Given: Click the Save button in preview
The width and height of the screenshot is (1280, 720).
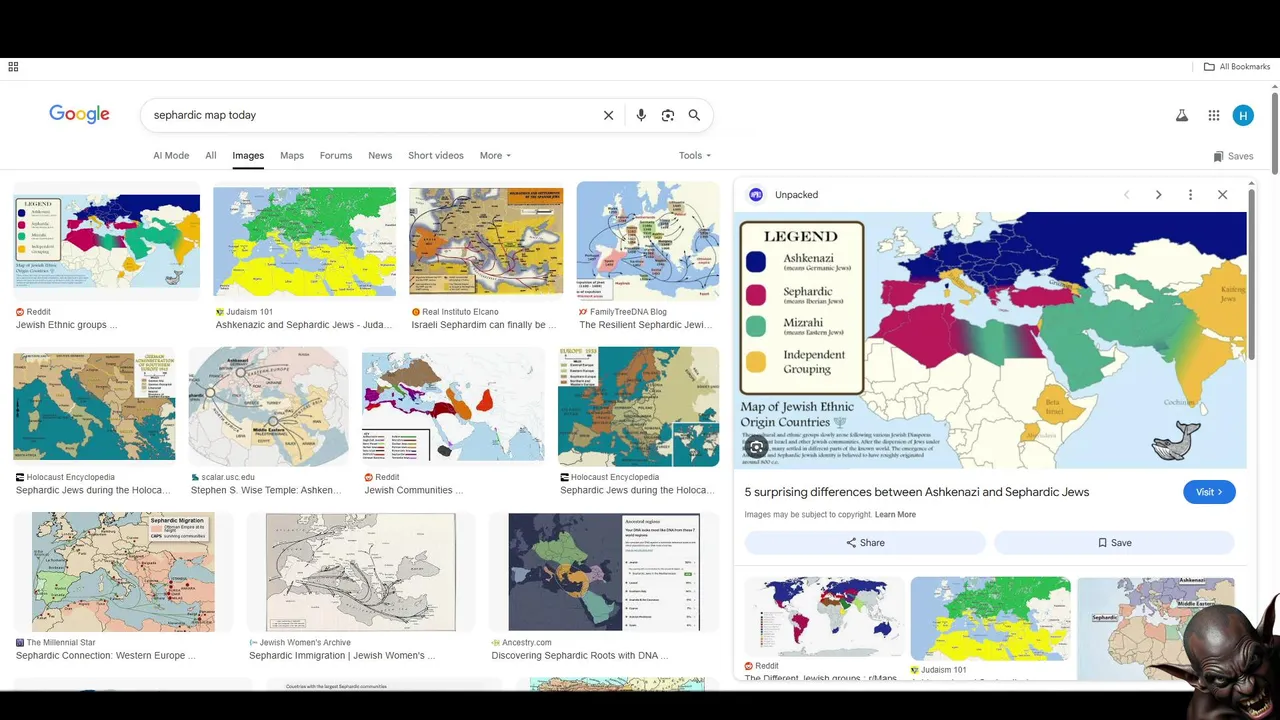Looking at the screenshot, I should pyautogui.click(x=1114, y=543).
